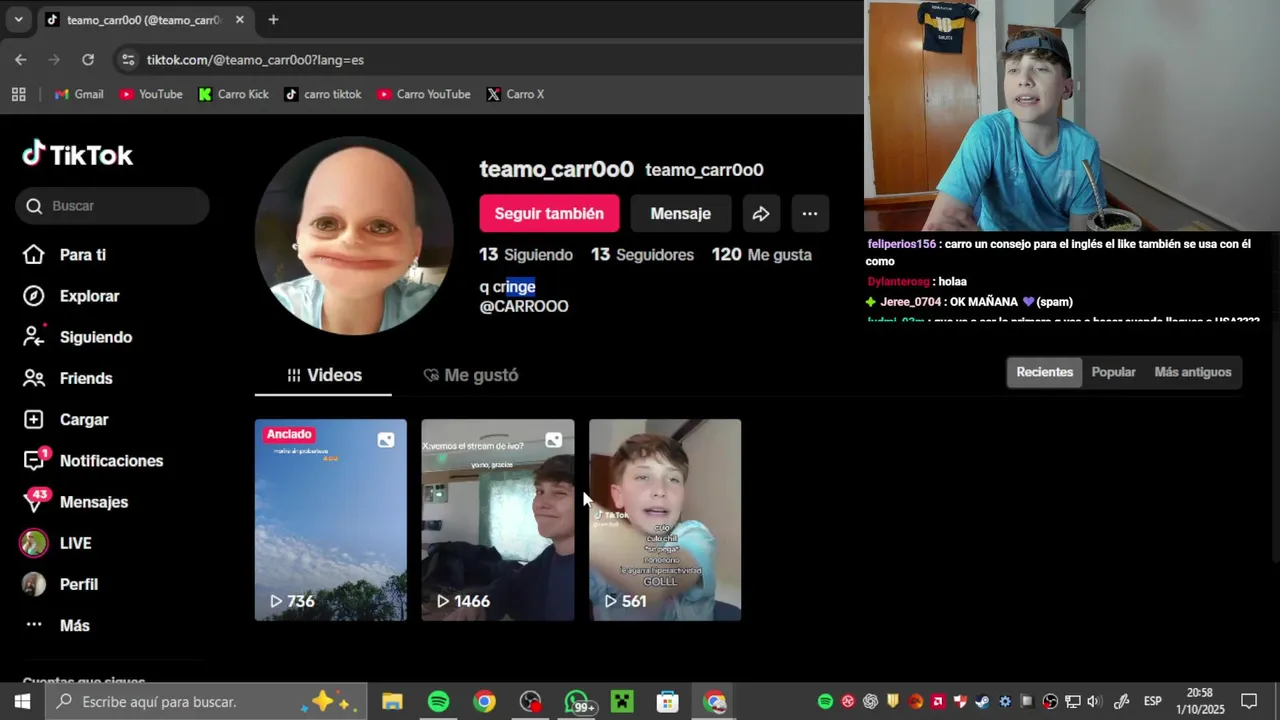Open the tab search dropdown arrow
The image size is (1280, 720).
(18, 19)
